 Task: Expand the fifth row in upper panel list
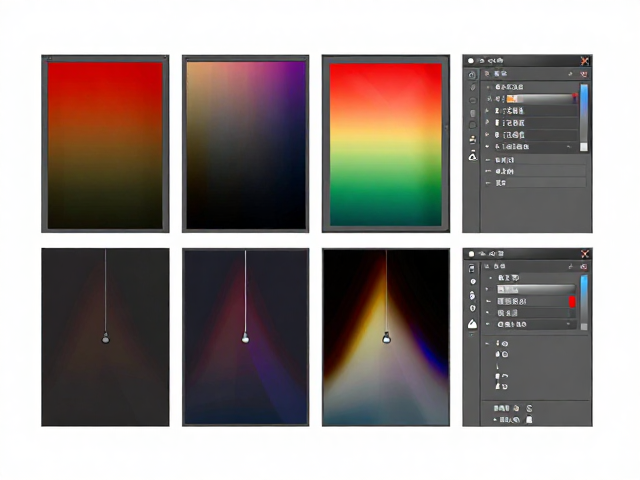[x=487, y=134]
